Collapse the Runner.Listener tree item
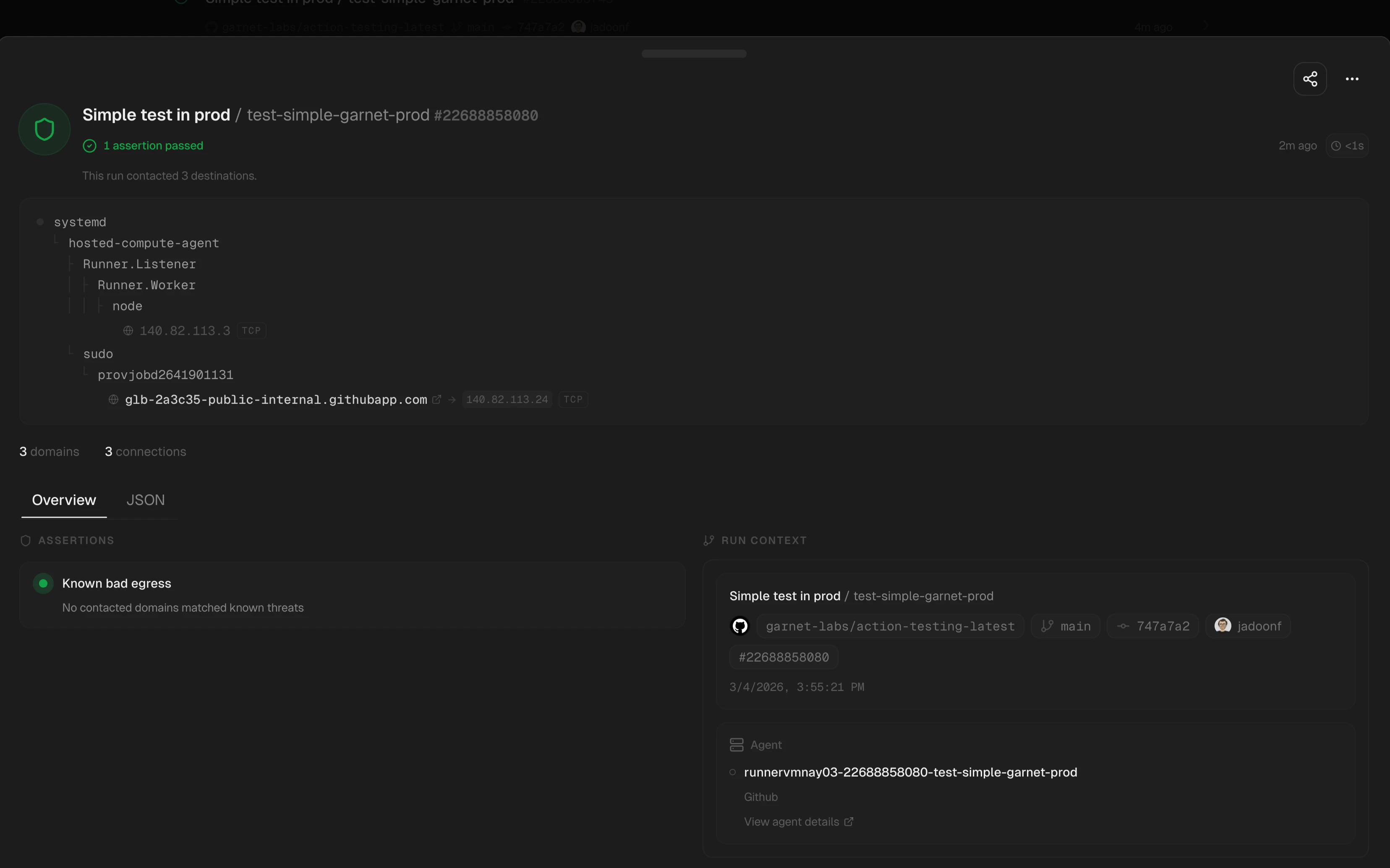The width and height of the screenshot is (1390, 868). point(139,264)
